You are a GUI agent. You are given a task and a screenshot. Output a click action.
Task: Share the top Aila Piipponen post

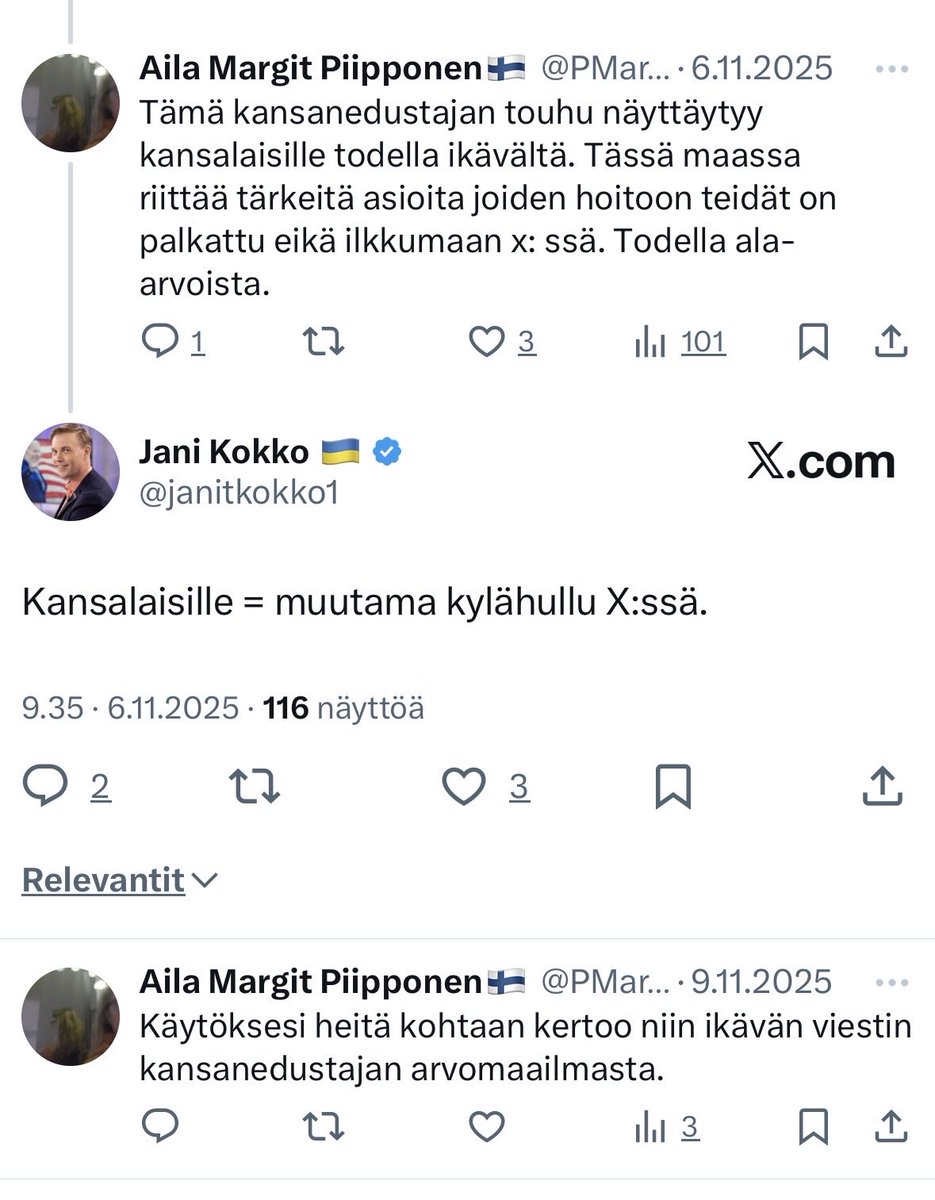(890, 343)
